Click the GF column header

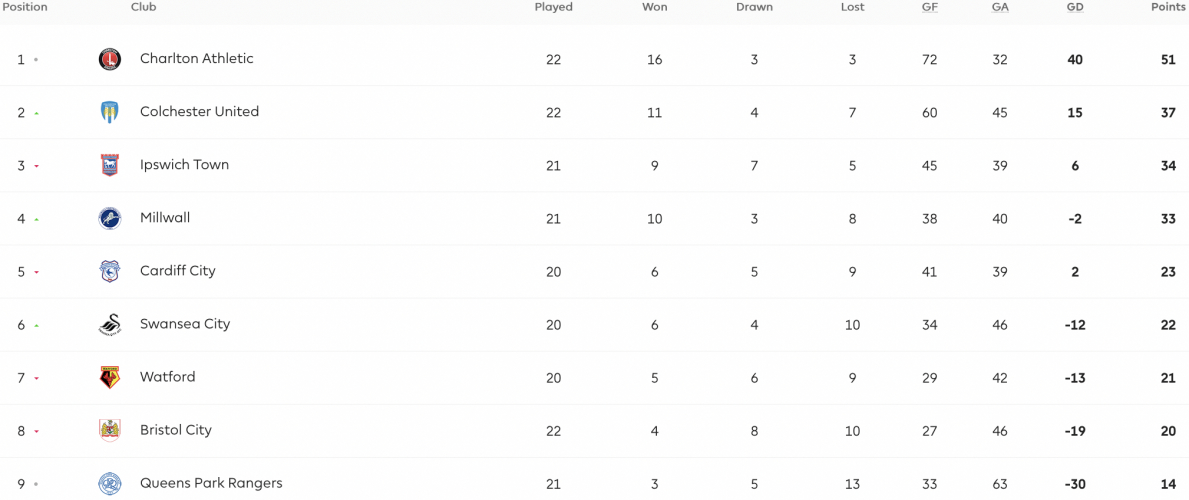[930, 8]
